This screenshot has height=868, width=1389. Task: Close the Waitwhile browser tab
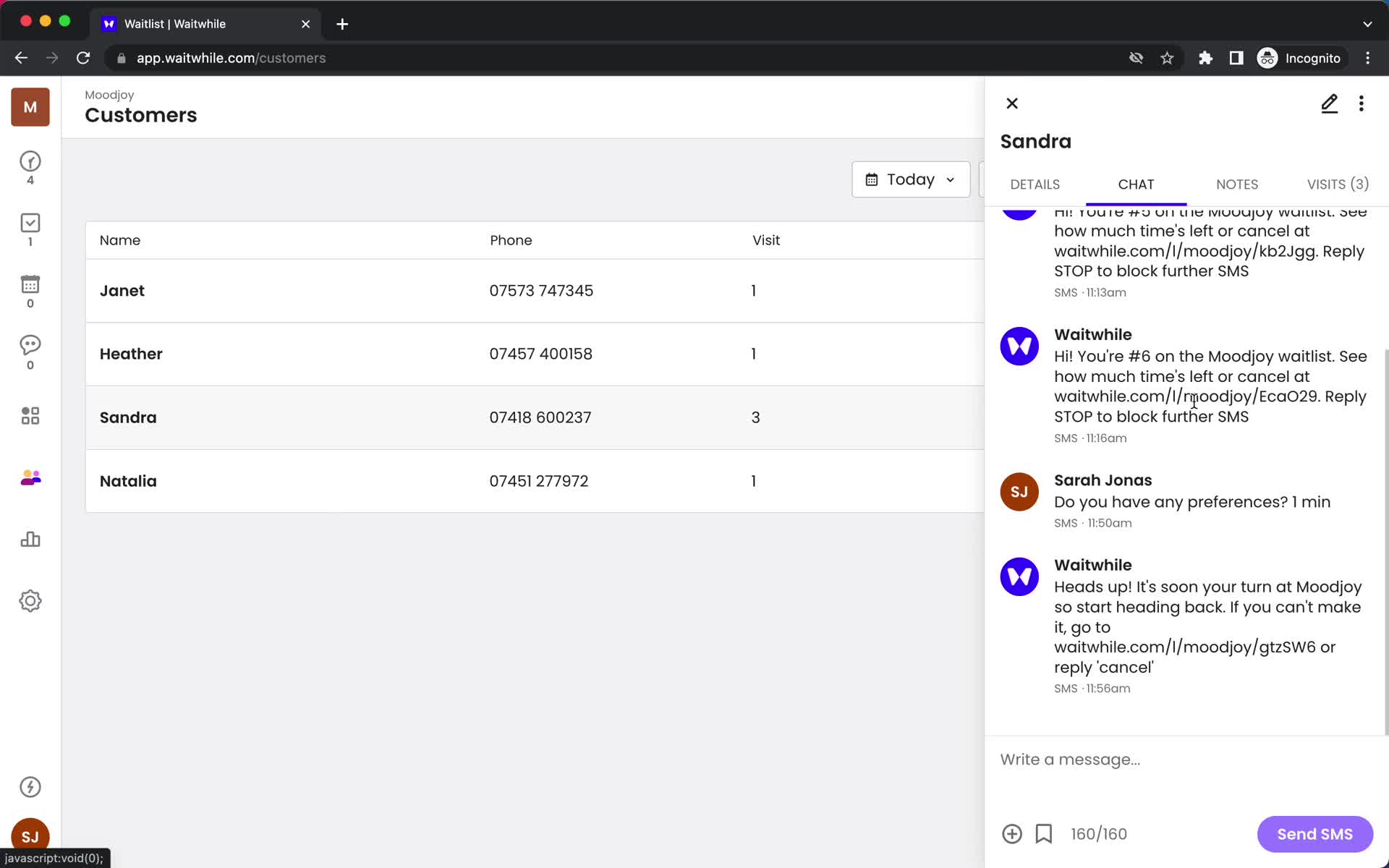(305, 24)
